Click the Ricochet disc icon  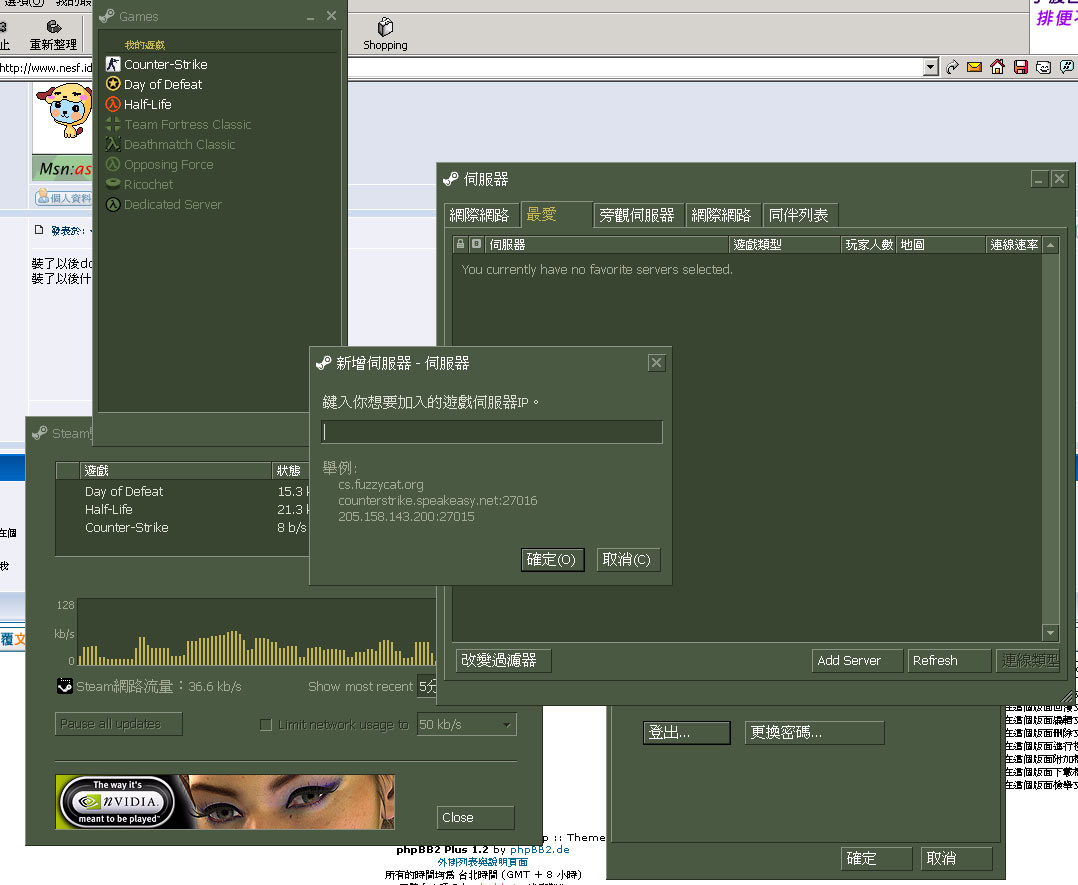pyautogui.click(x=113, y=184)
